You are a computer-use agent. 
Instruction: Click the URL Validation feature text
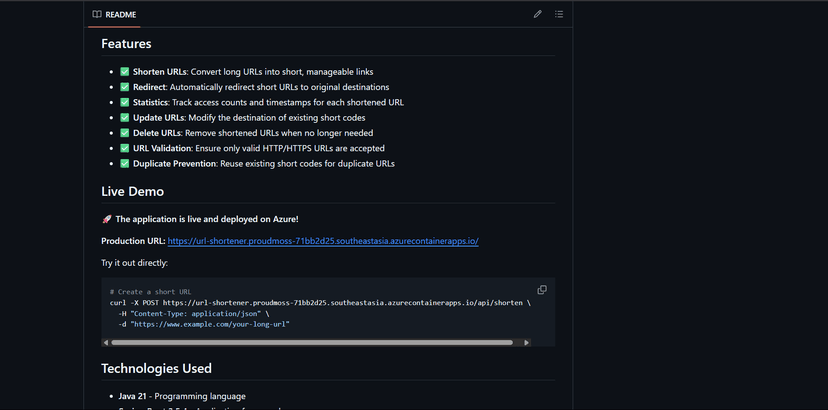259,148
